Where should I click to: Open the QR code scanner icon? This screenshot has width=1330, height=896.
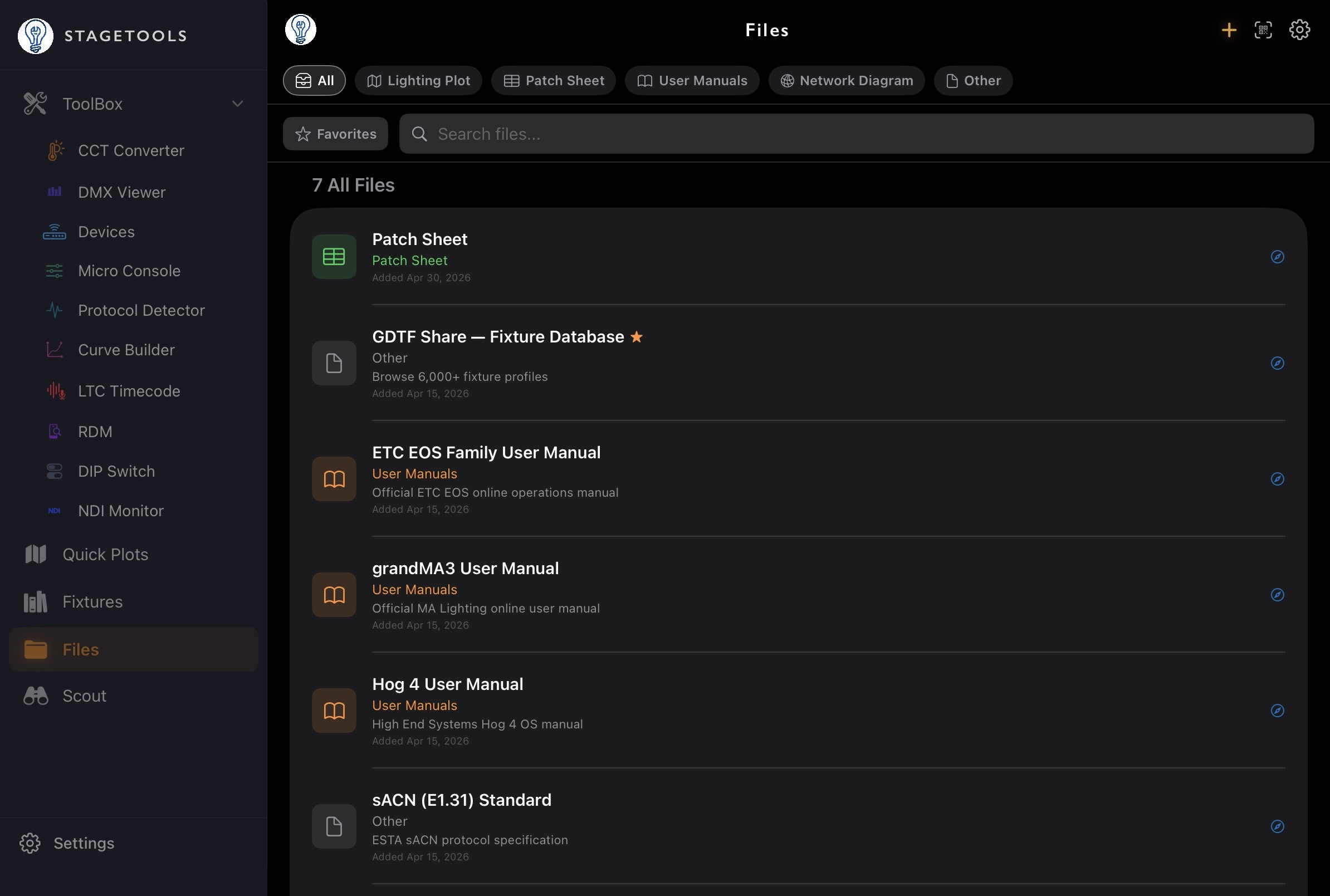pos(1263,30)
